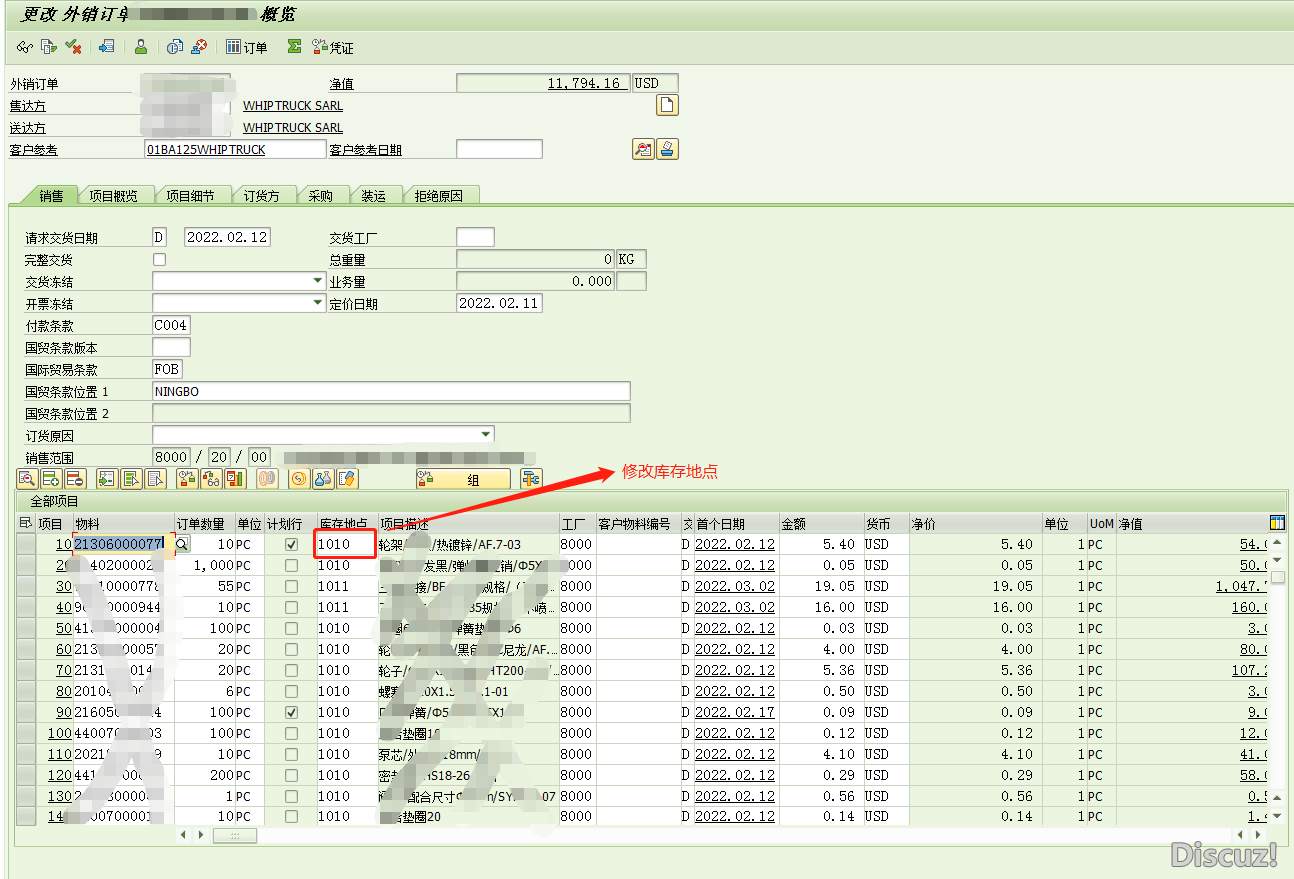The height and width of the screenshot is (879, 1294).
Task: Click the 凭证 toolbar button
Action: pyautogui.click(x=333, y=47)
